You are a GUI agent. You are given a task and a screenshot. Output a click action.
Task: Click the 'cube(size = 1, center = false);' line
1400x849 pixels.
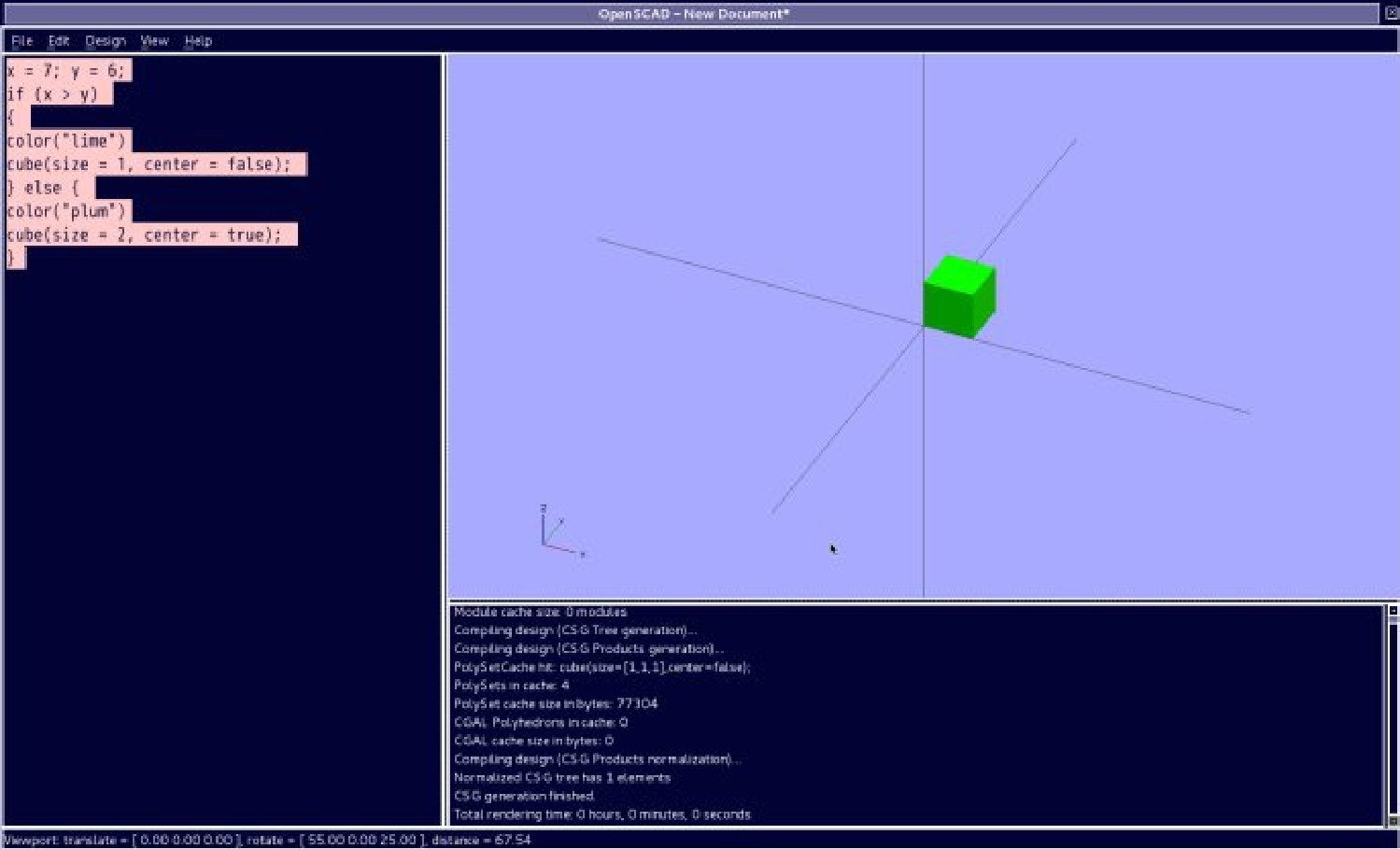coord(149,164)
